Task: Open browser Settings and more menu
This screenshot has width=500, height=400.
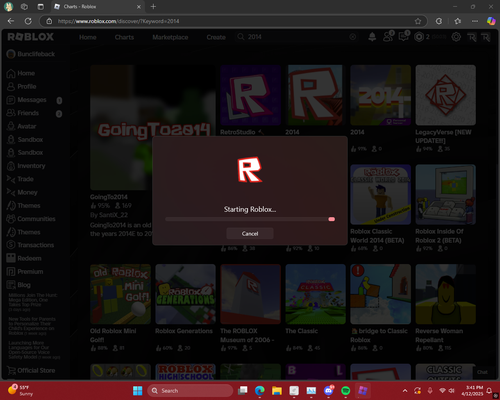Action: 475,21
